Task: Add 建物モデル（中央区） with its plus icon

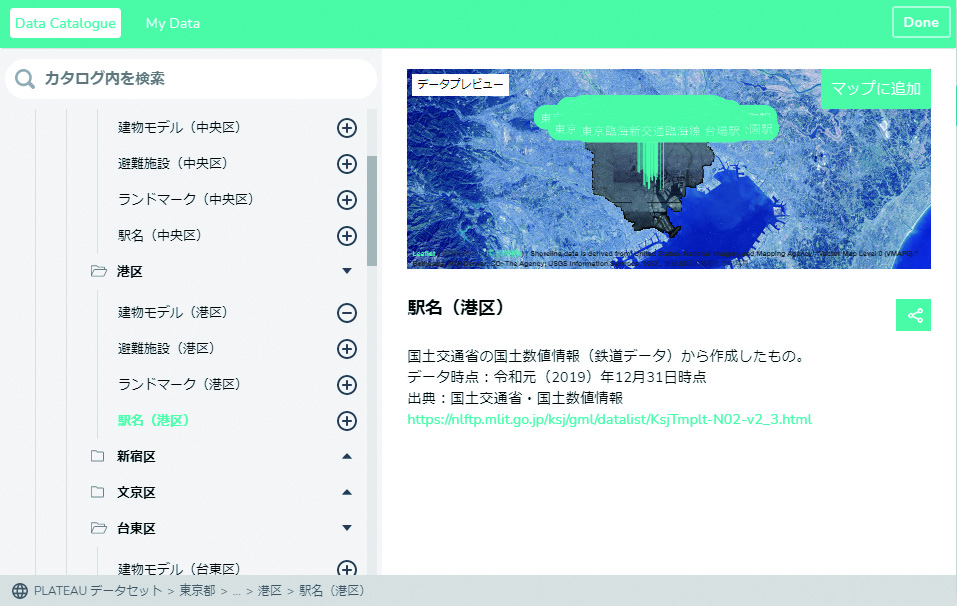Action: click(x=347, y=128)
